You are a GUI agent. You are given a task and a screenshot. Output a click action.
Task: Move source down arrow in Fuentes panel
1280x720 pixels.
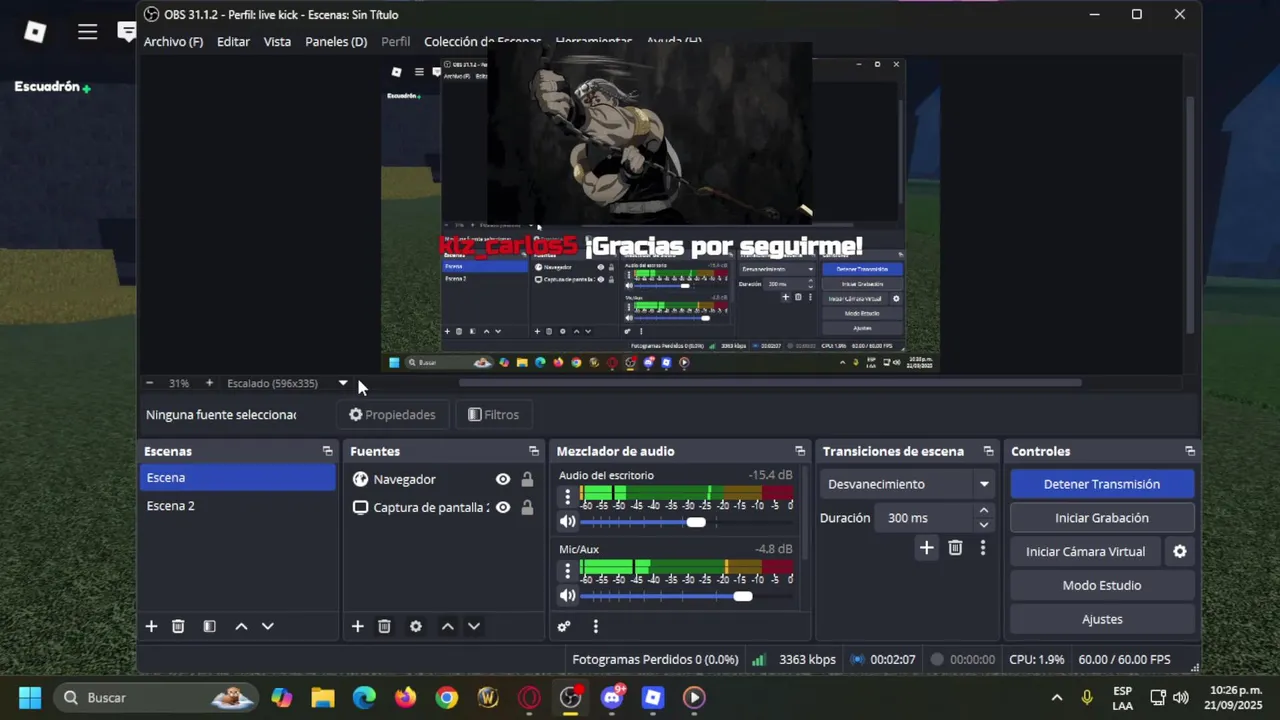pos(474,626)
